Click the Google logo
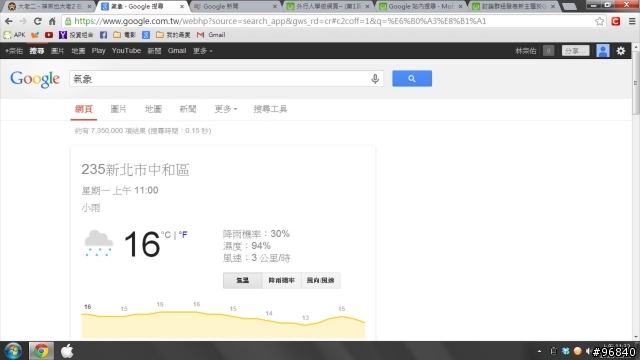The image size is (640, 360). click(35, 79)
